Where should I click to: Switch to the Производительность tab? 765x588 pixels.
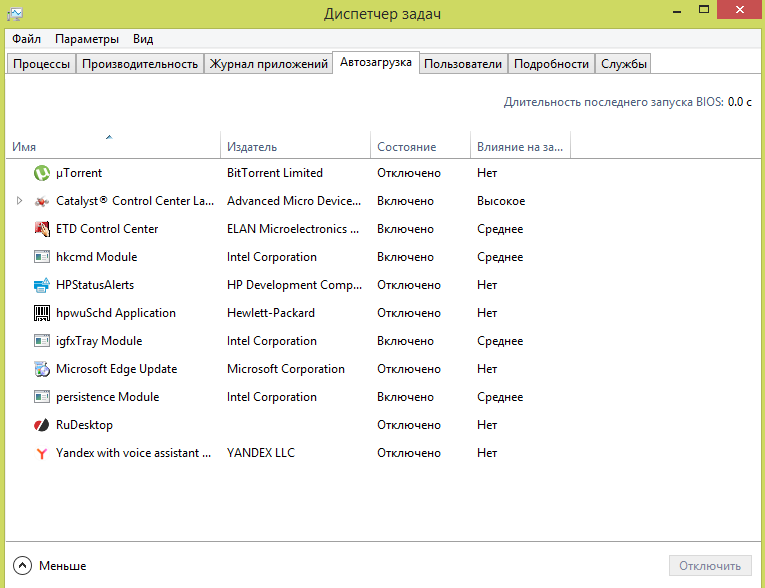140,64
